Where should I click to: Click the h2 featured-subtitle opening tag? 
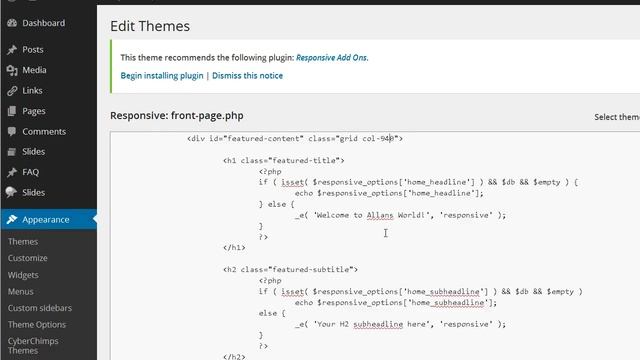(290, 269)
